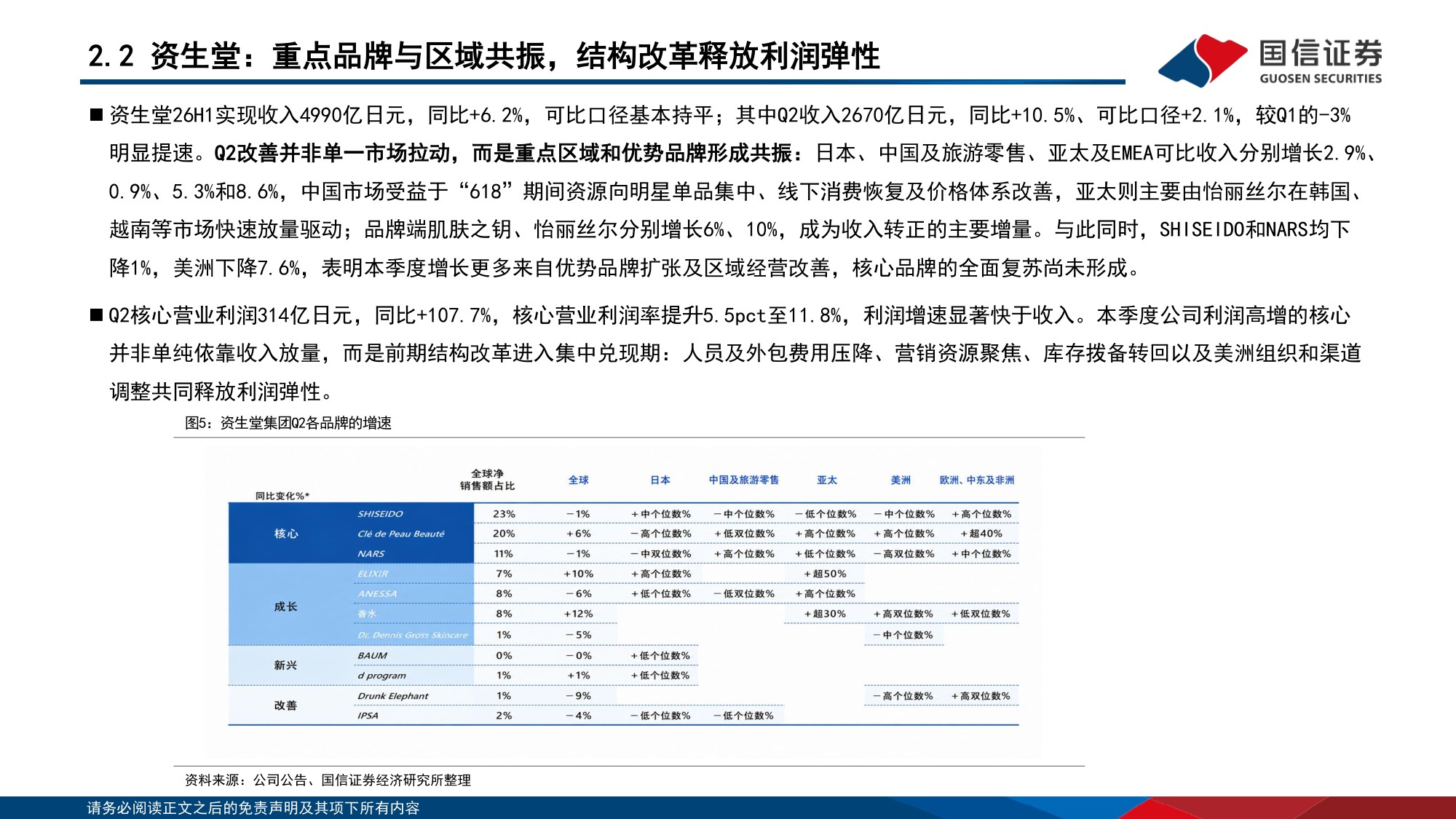The image size is (1456, 819).
Task: Click the source line '资料来源：公司公告'
Action: click(328, 780)
